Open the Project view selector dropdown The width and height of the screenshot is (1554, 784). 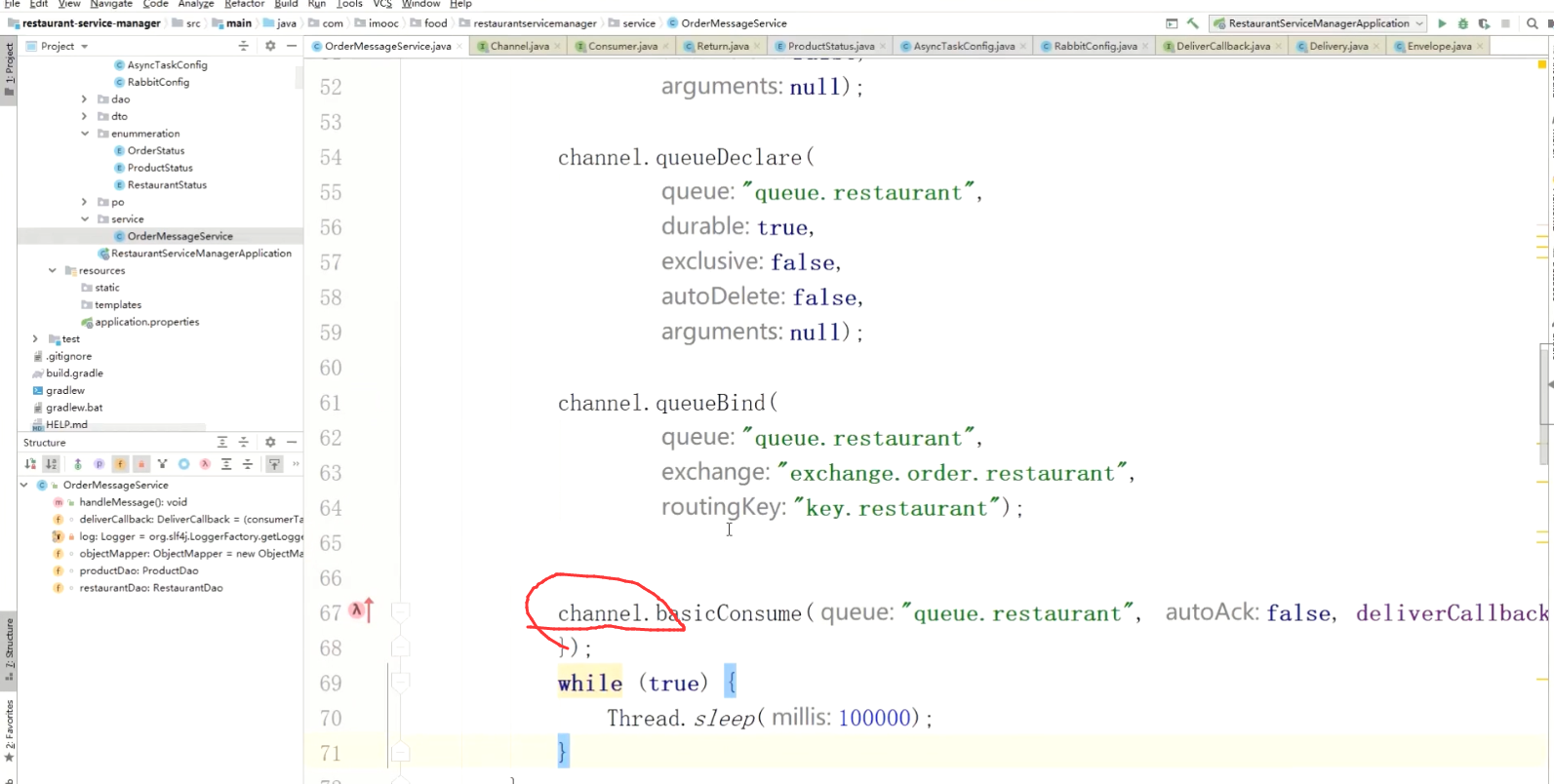click(84, 46)
